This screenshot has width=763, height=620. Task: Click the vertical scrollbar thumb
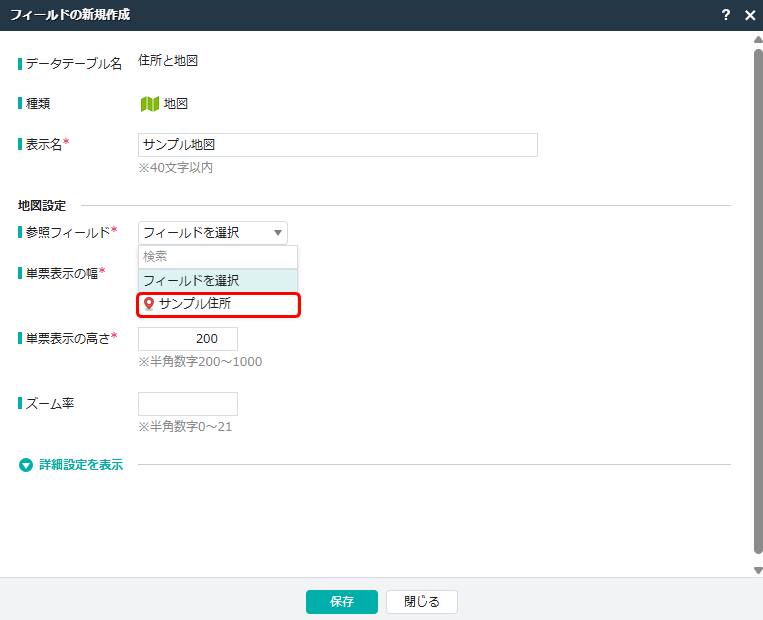click(758, 301)
